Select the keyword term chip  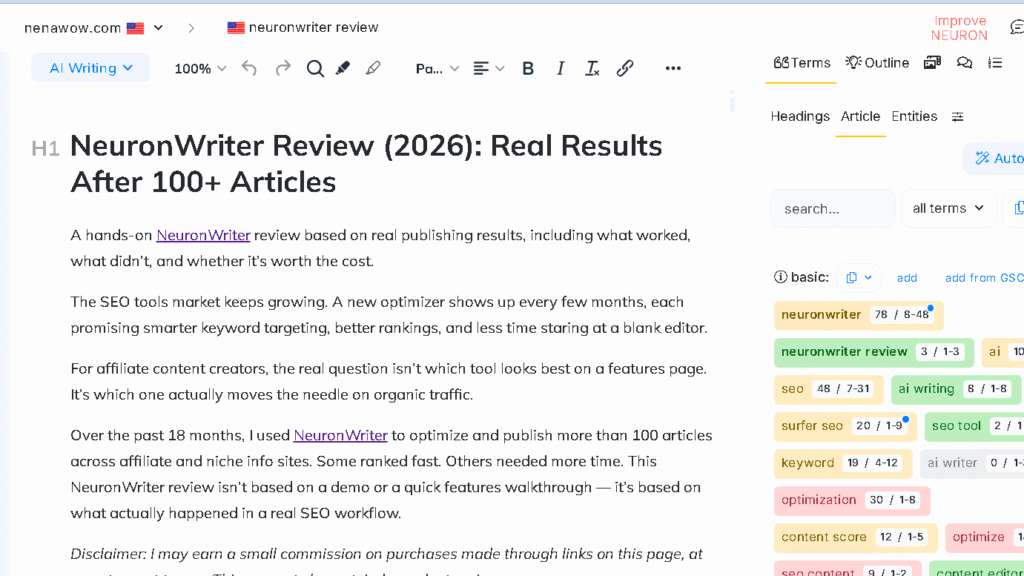[842, 464]
